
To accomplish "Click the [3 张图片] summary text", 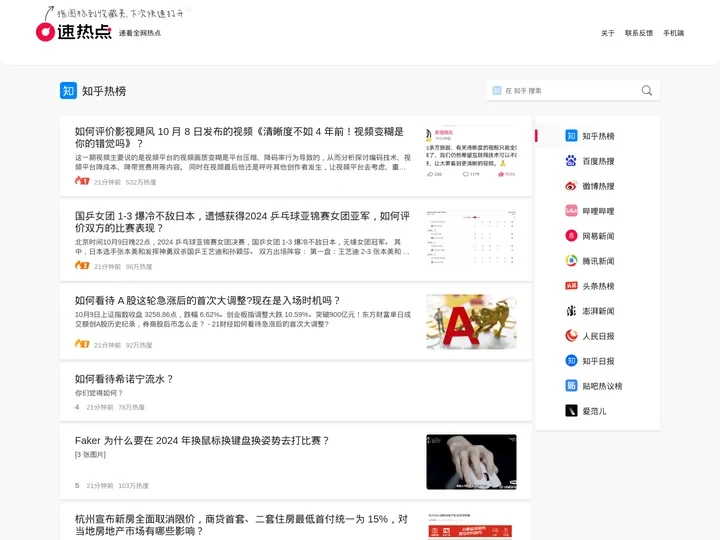I will point(90,455).
